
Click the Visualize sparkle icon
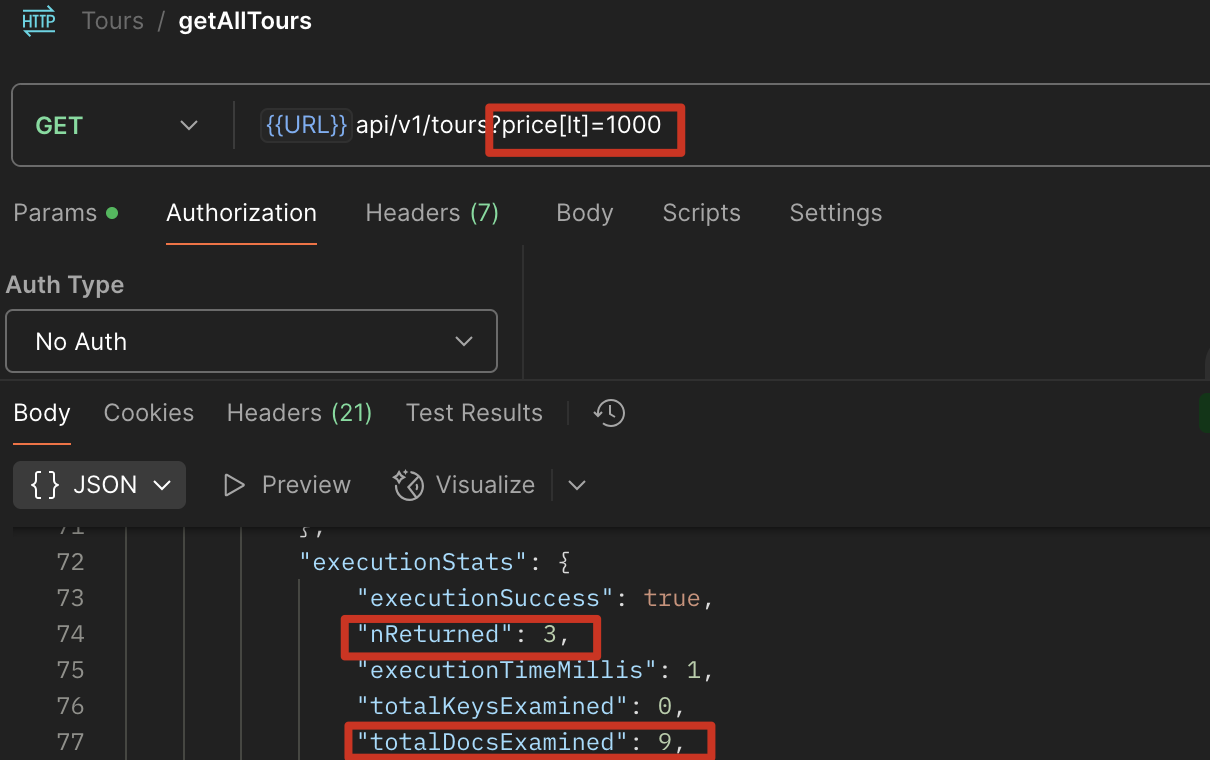tap(409, 485)
